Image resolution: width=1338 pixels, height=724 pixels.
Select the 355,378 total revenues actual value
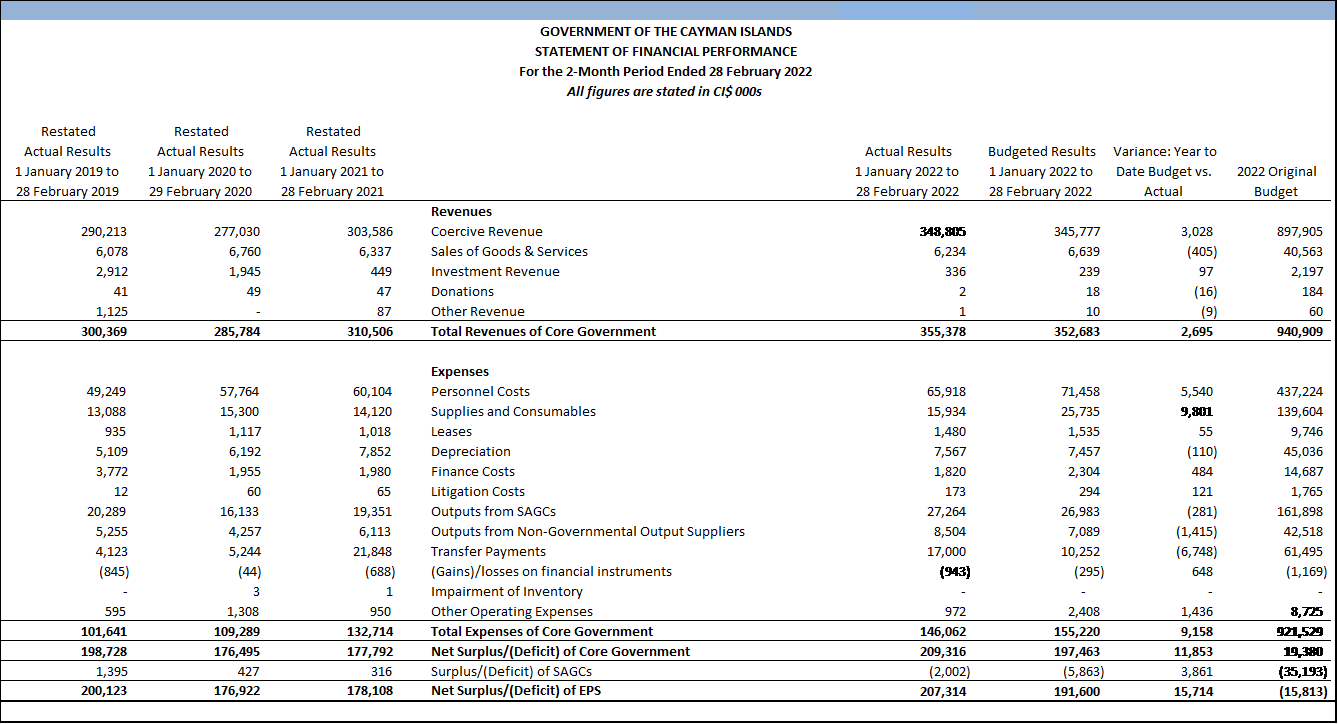(x=941, y=332)
